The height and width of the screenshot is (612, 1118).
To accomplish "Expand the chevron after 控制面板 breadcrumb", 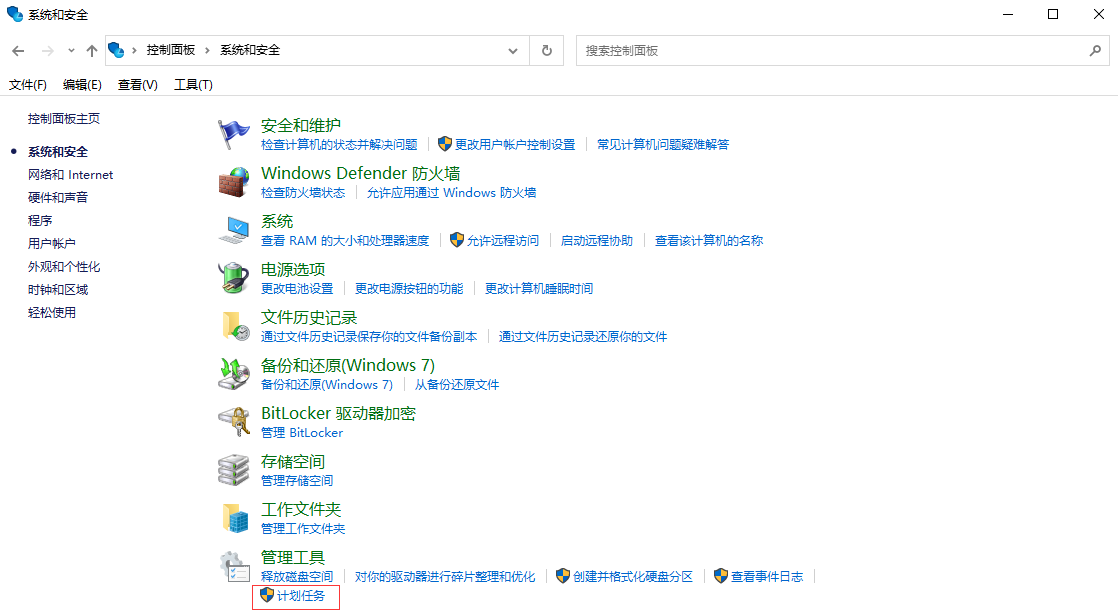I will (x=207, y=50).
